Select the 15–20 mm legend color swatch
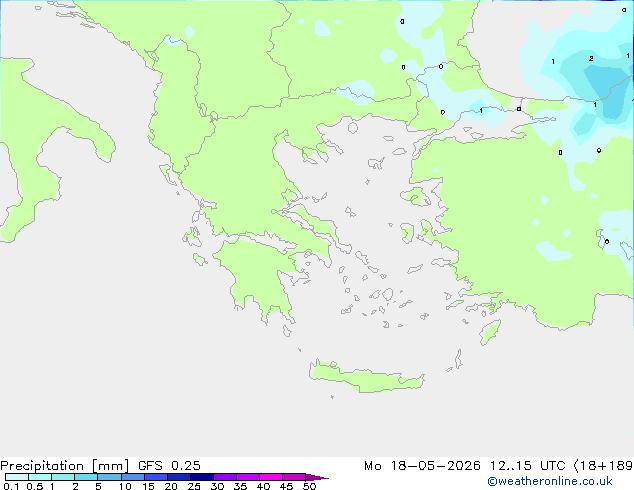The width and height of the screenshot is (634, 490). [x=156, y=477]
